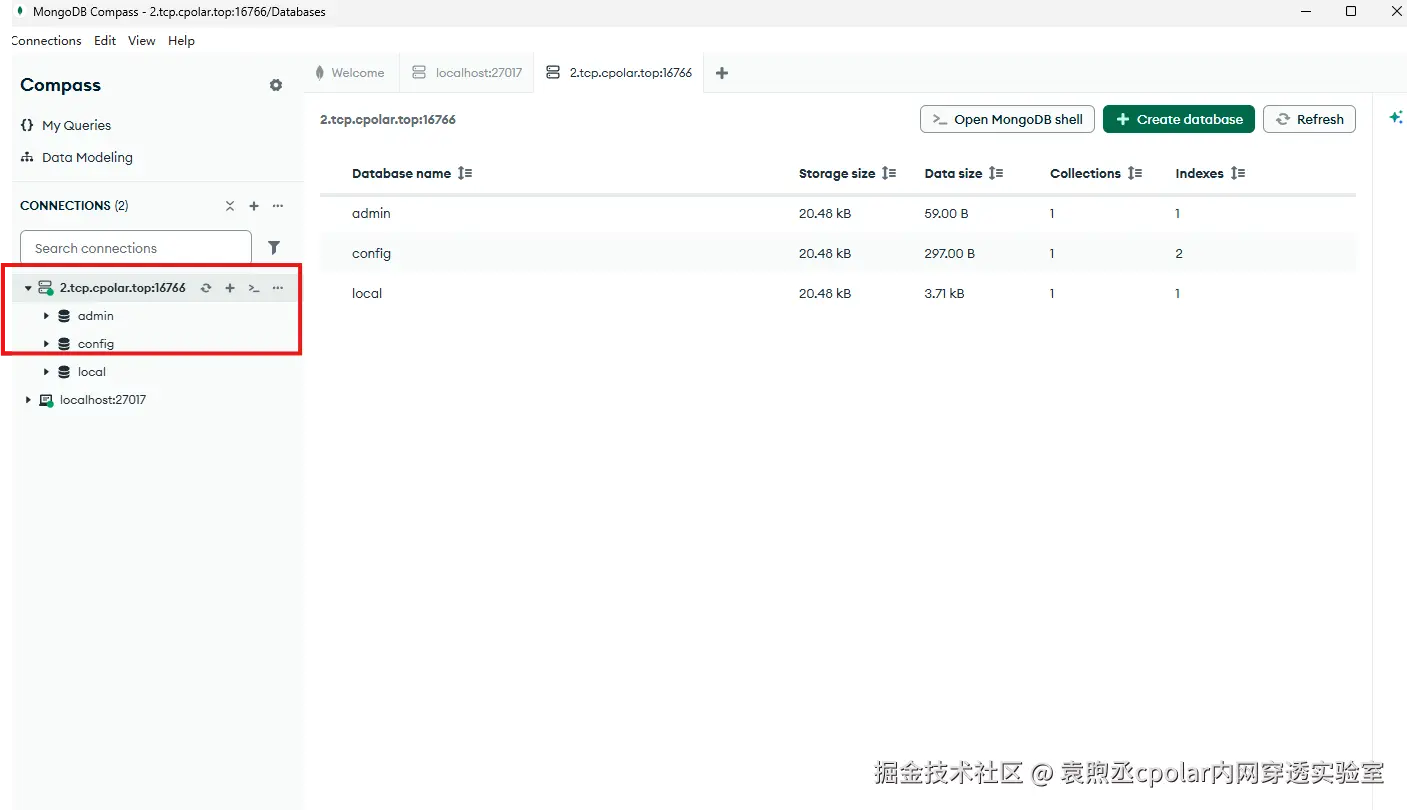Click the filter connections funnel icon

point(274,247)
